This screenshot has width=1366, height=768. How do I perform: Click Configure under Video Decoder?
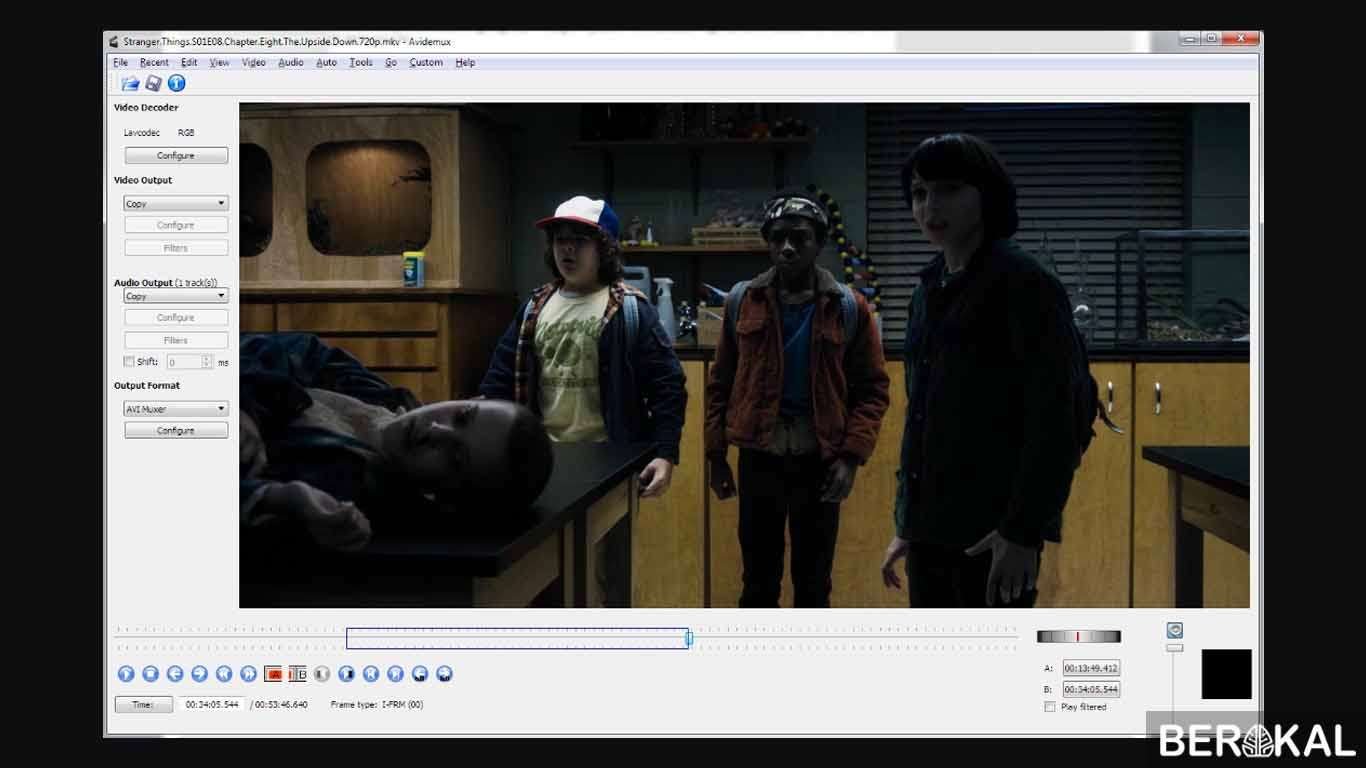click(x=176, y=156)
